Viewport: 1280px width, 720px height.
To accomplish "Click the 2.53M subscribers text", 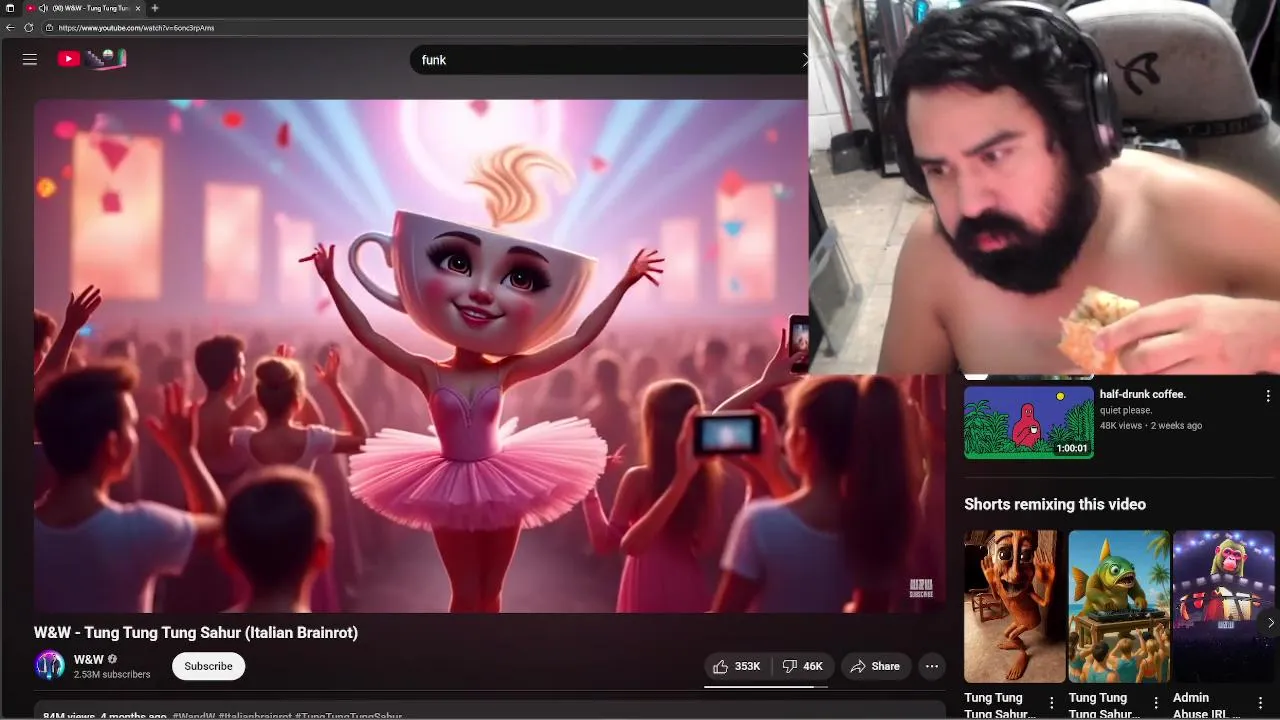I will click(112, 675).
